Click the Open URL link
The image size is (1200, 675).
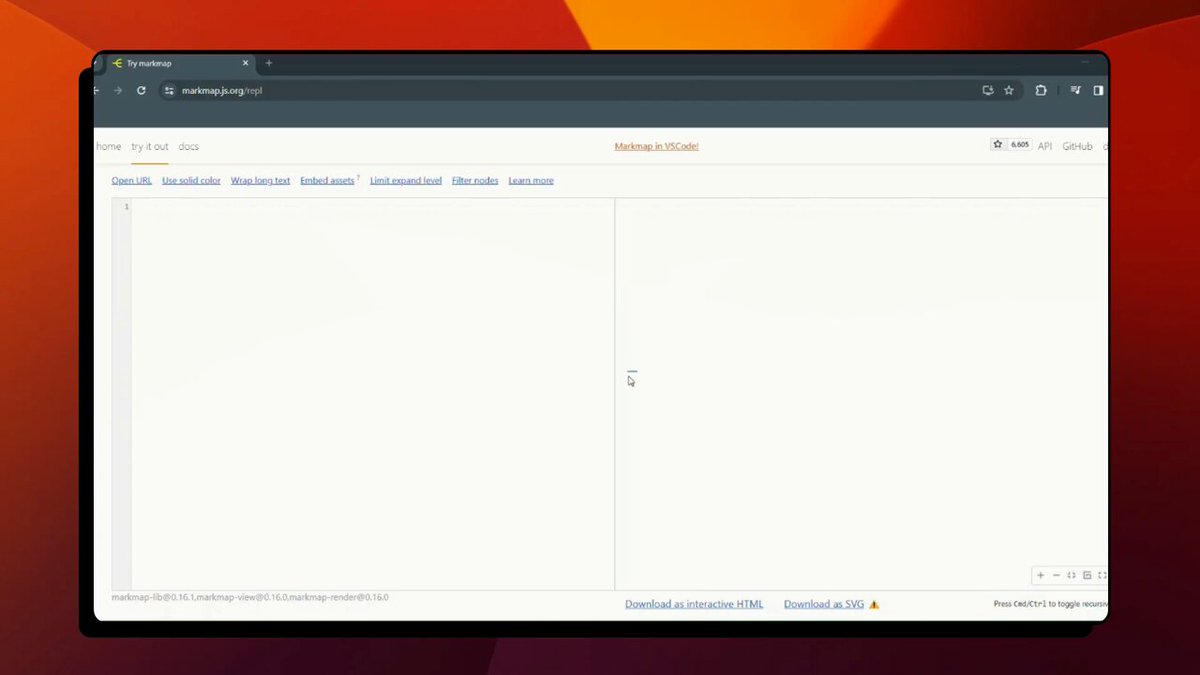pyautogui.click(x=132, y=180)
